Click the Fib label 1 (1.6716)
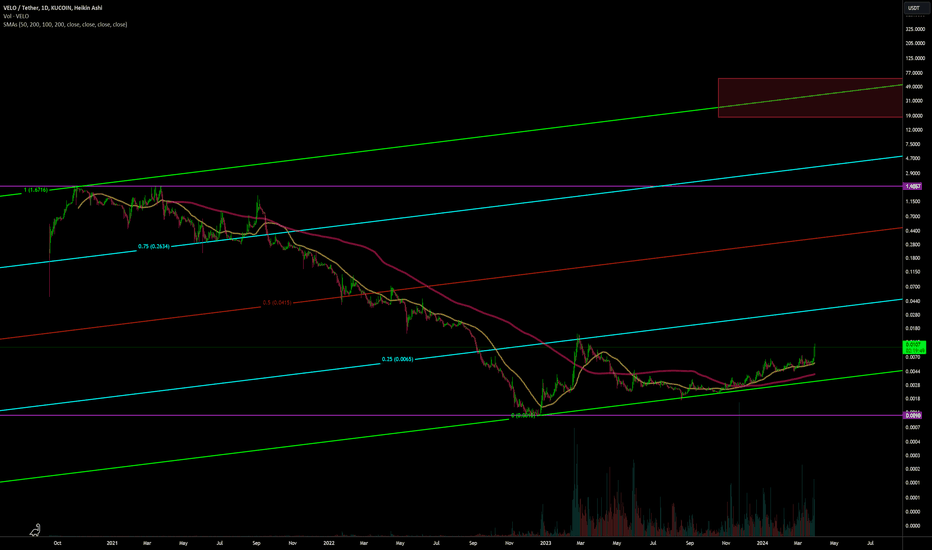Image resolution: width=932 pixels, height=550 pixels. [x=36, y=190]
